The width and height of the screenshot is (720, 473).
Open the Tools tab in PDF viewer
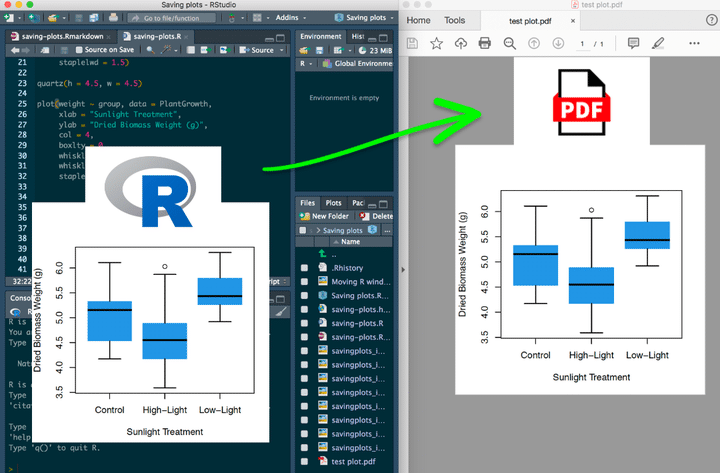coord(455,20)
